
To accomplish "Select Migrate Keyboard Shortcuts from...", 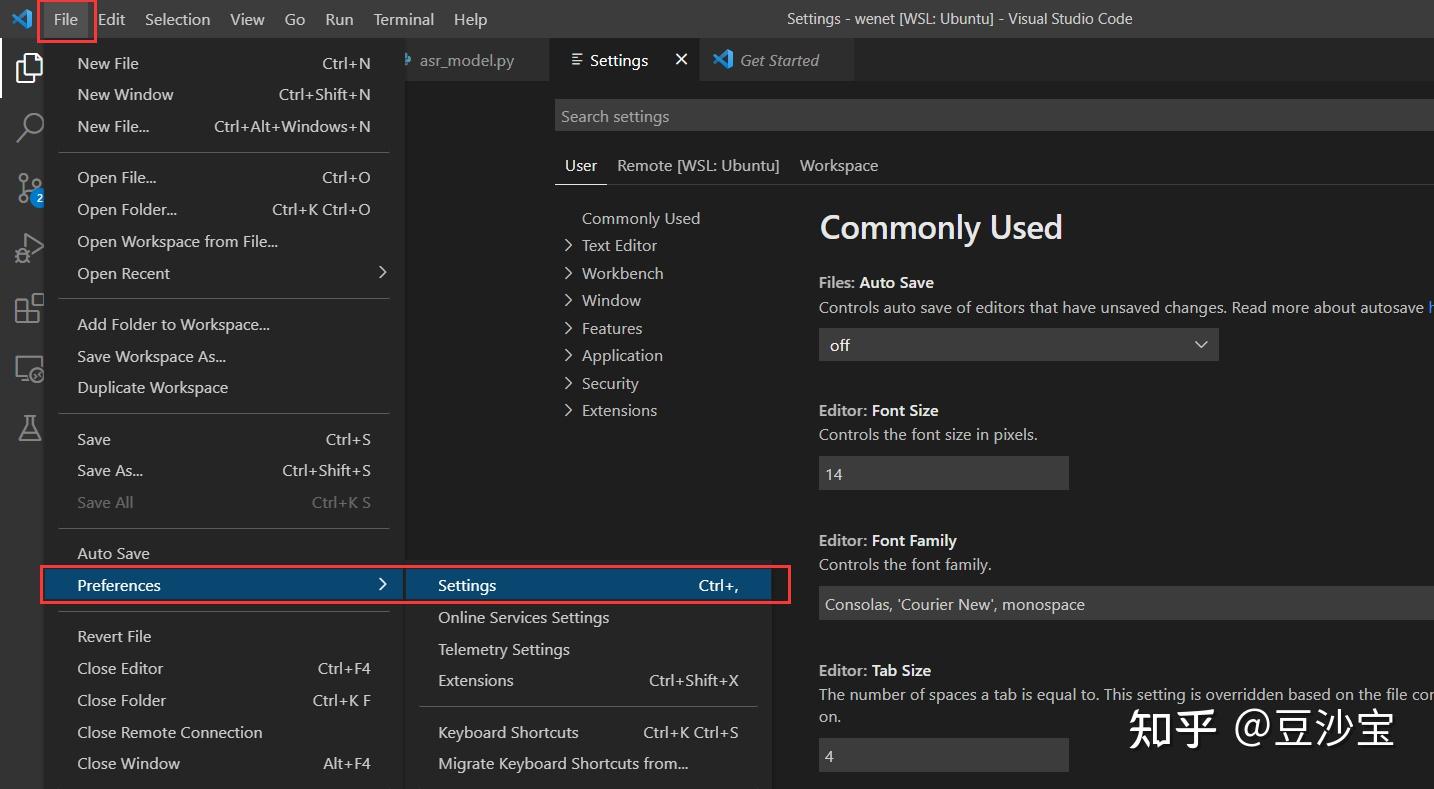I will [x=588, y=763].
